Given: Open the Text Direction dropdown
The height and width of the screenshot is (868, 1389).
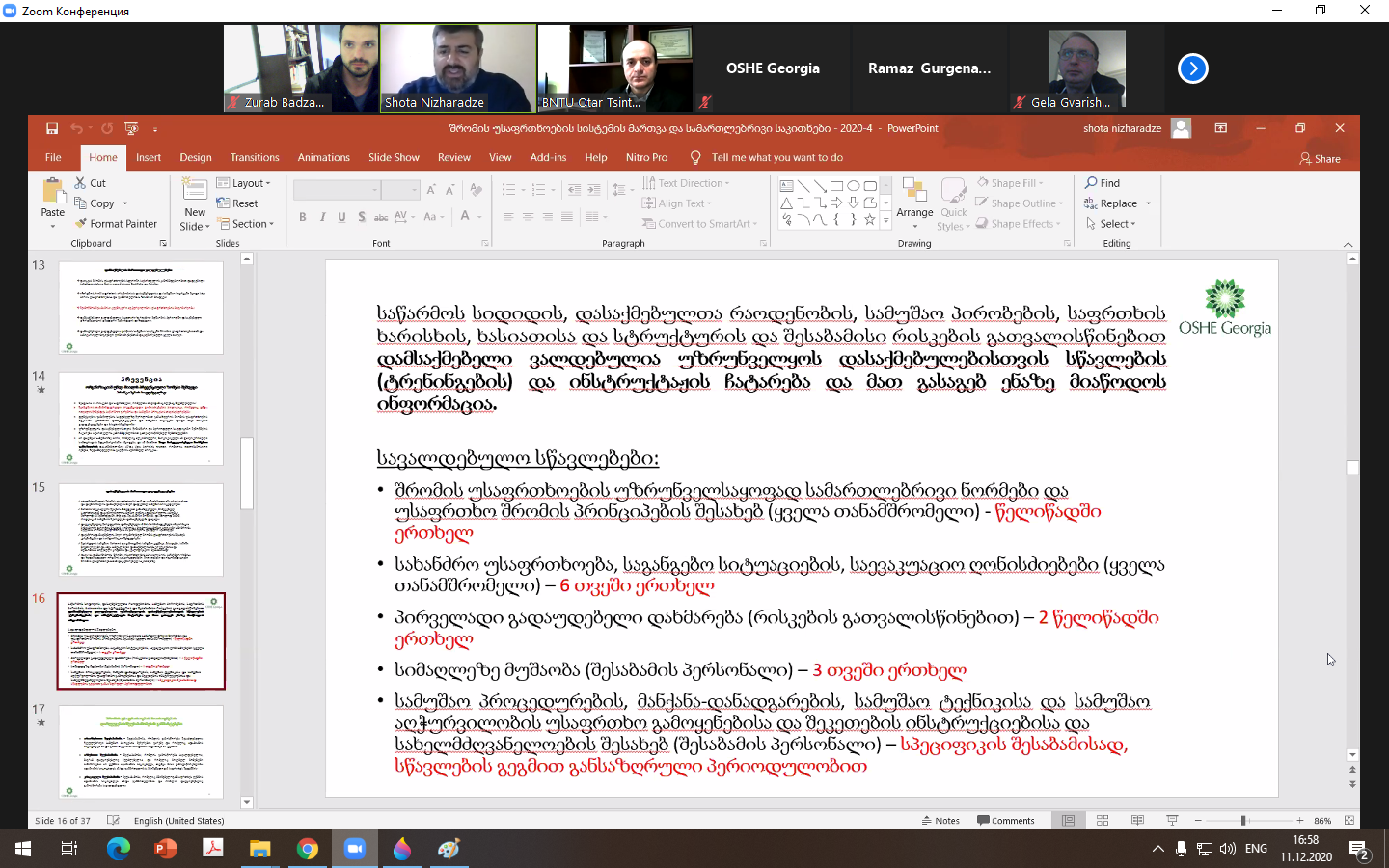Looking at the screenshot, I should click(686, 183).
